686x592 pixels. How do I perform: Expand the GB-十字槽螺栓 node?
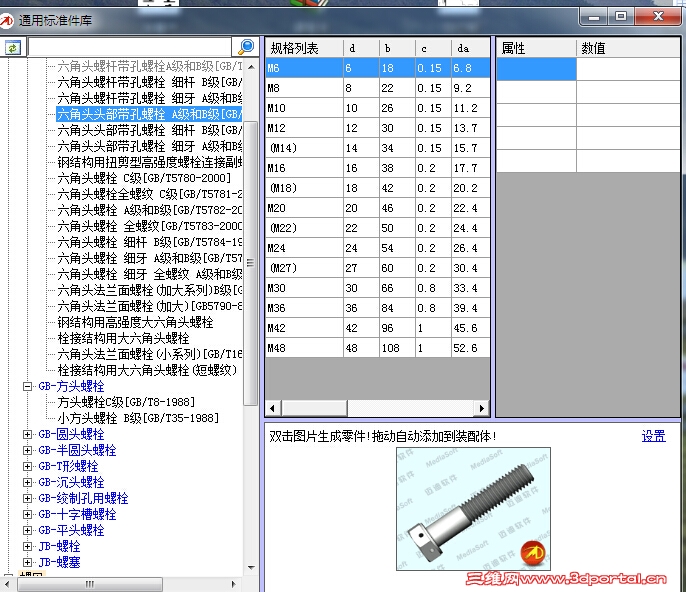[x=28, y=514]
